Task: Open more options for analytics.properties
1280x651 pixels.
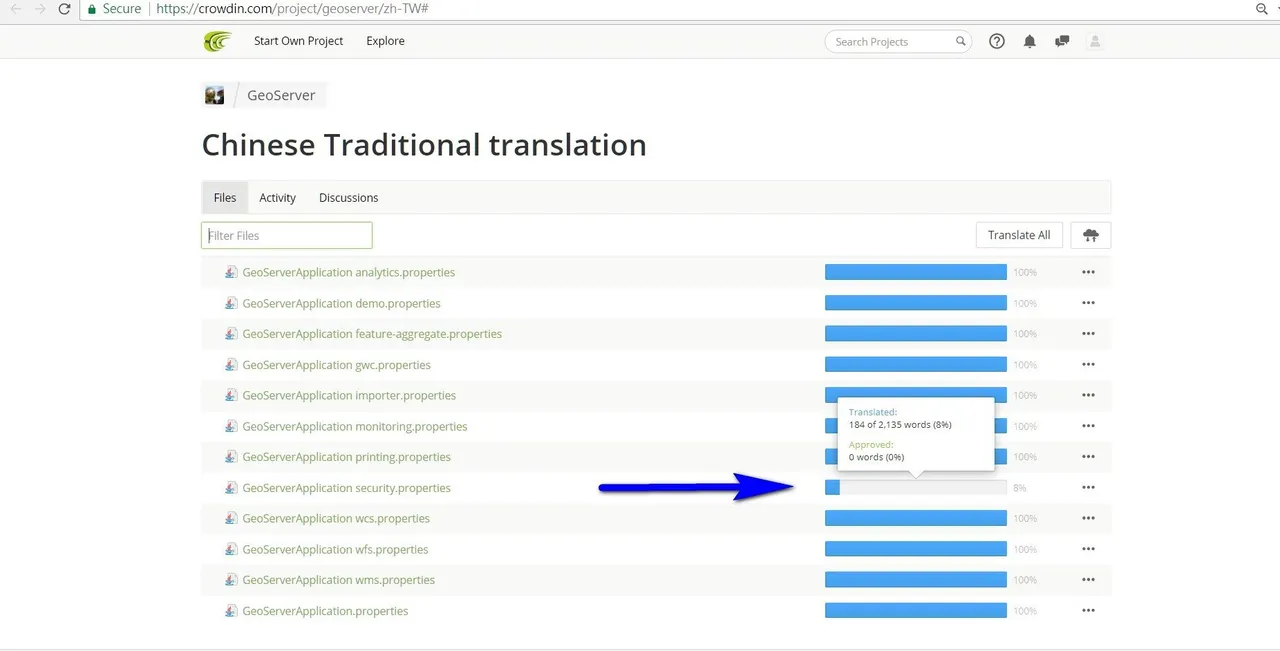Action: point(1088,272)
